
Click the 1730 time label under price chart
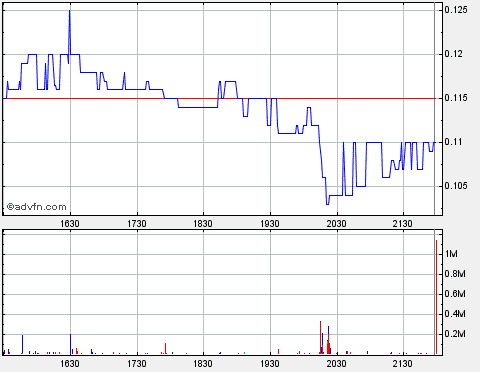tap(137, 224)
